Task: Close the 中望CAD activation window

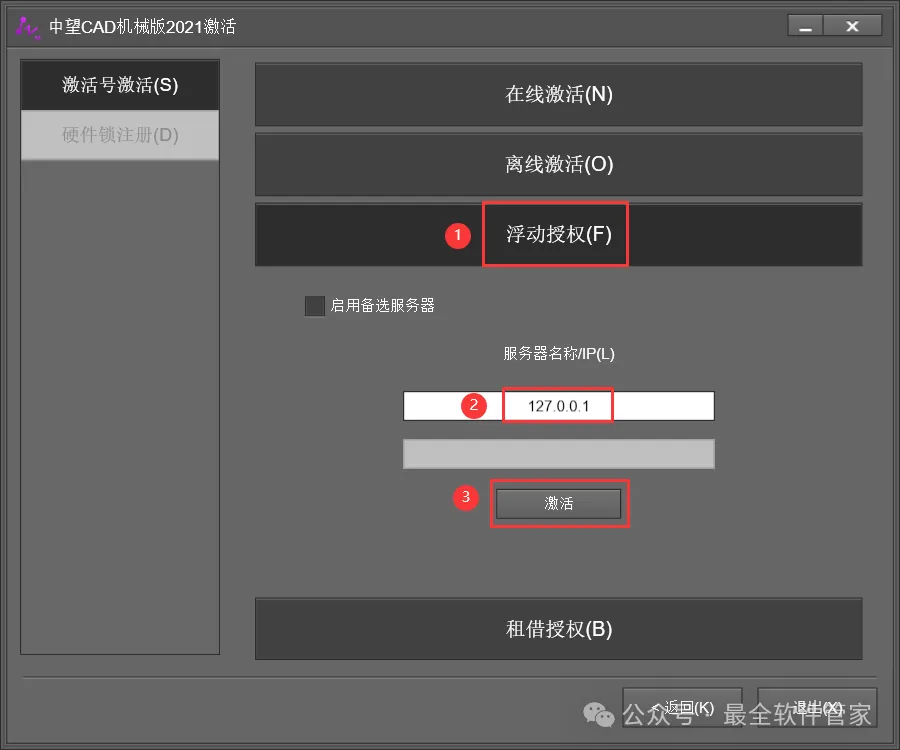Action: point(852,26)
